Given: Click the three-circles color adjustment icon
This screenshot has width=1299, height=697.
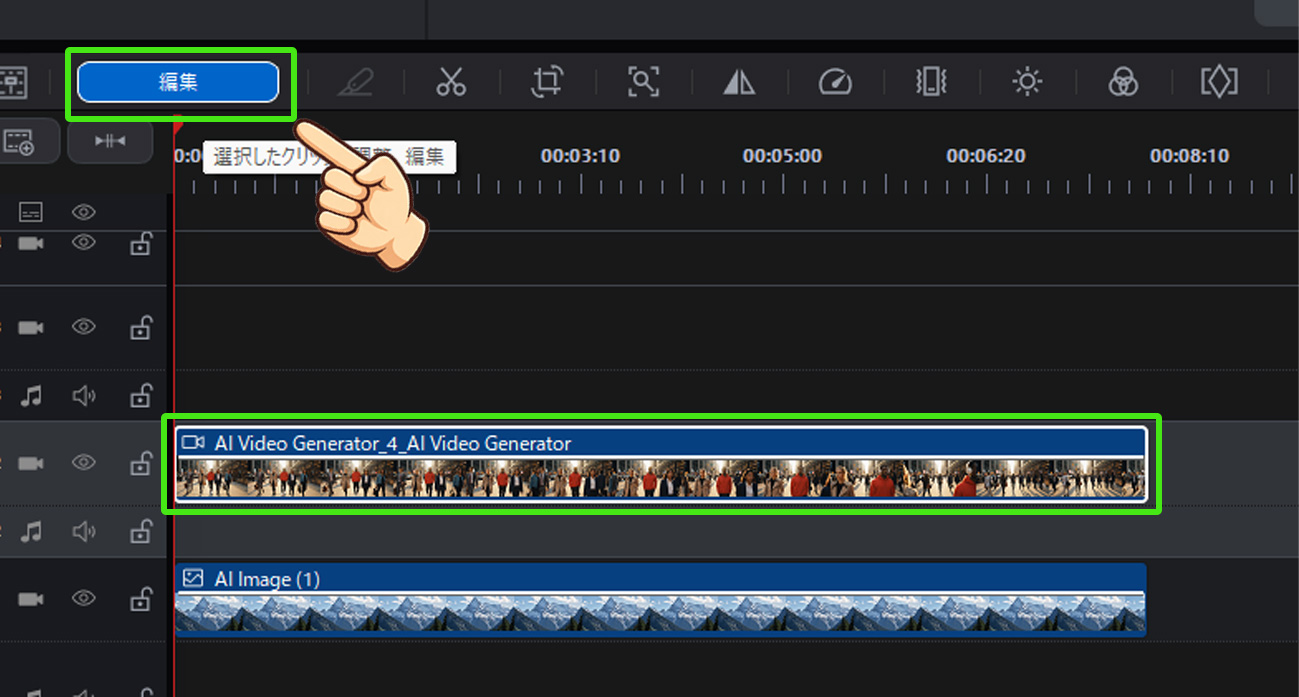Looking at the screenshot, I should point(1123,82).
